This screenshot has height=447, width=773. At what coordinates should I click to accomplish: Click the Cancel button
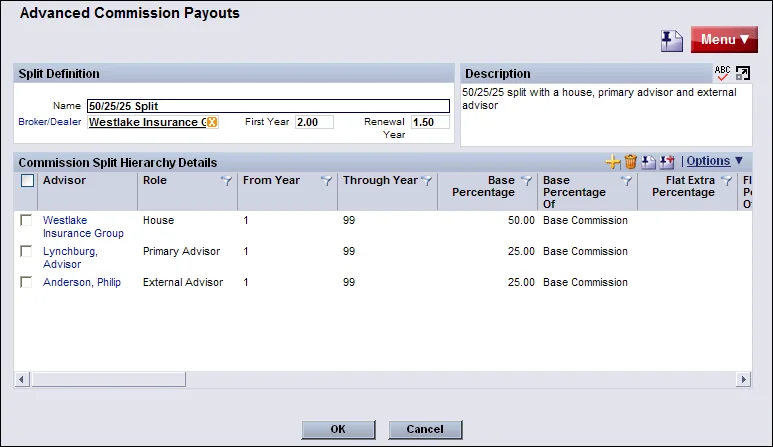point(425,429)
